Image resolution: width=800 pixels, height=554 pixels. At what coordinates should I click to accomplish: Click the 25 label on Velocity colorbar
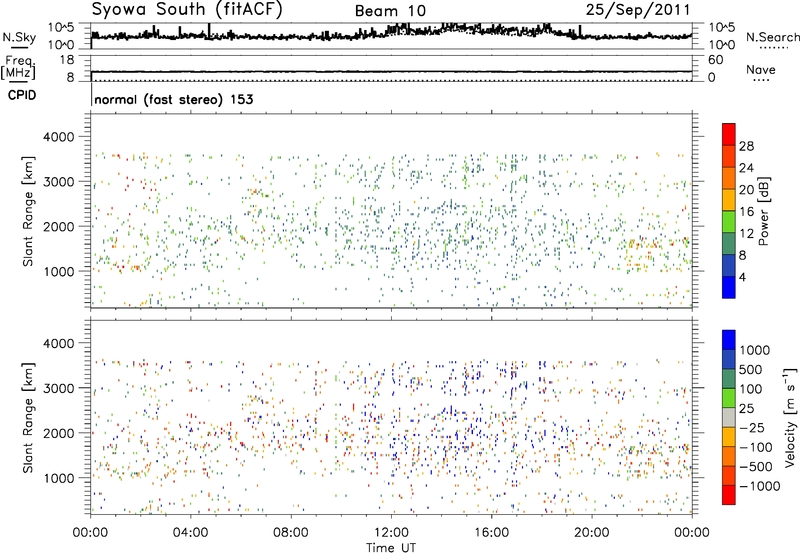coord(747,409)
